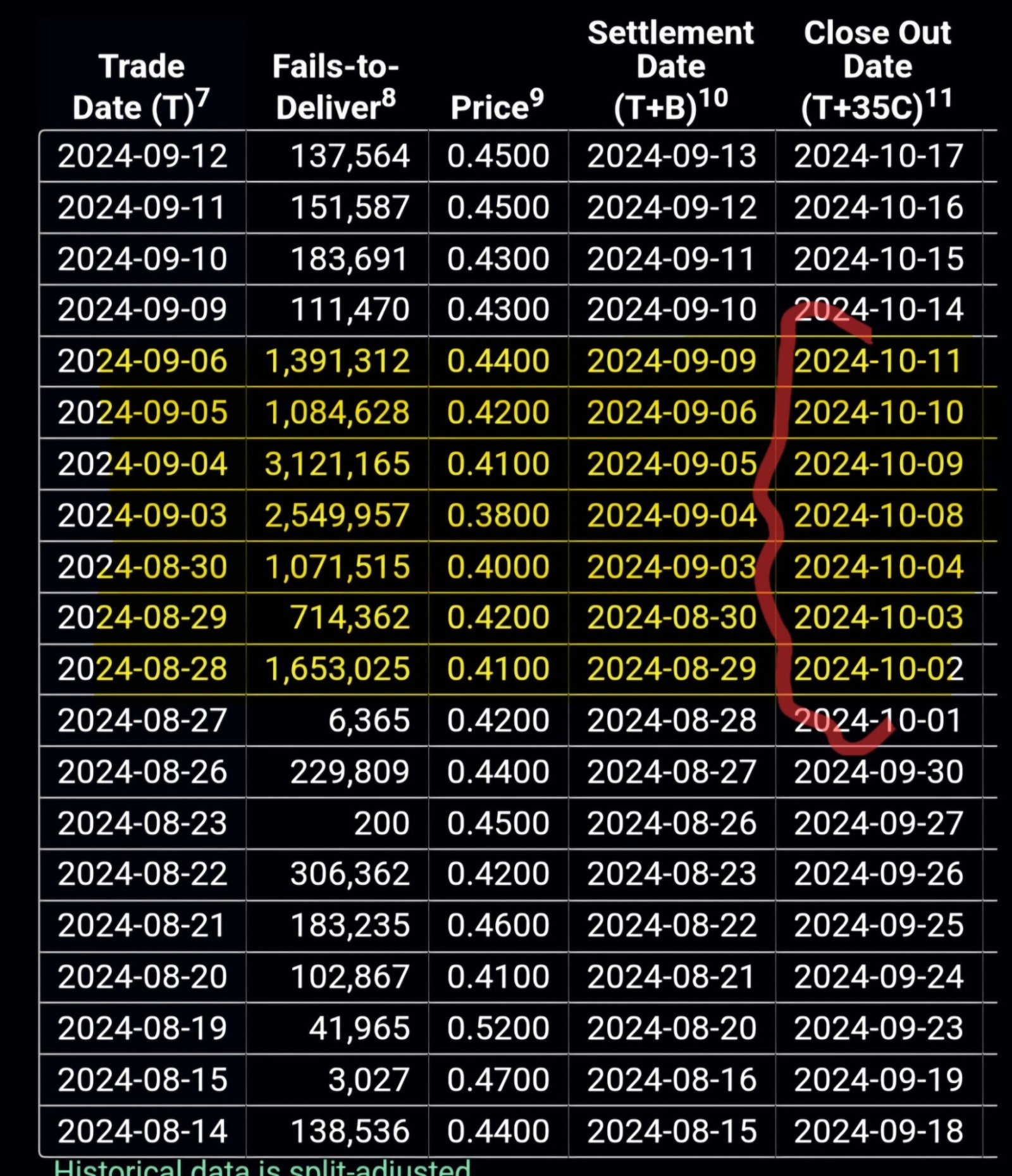
Task: Select trade date 2024-08-23 cell
Action: (x=142, y=823)
